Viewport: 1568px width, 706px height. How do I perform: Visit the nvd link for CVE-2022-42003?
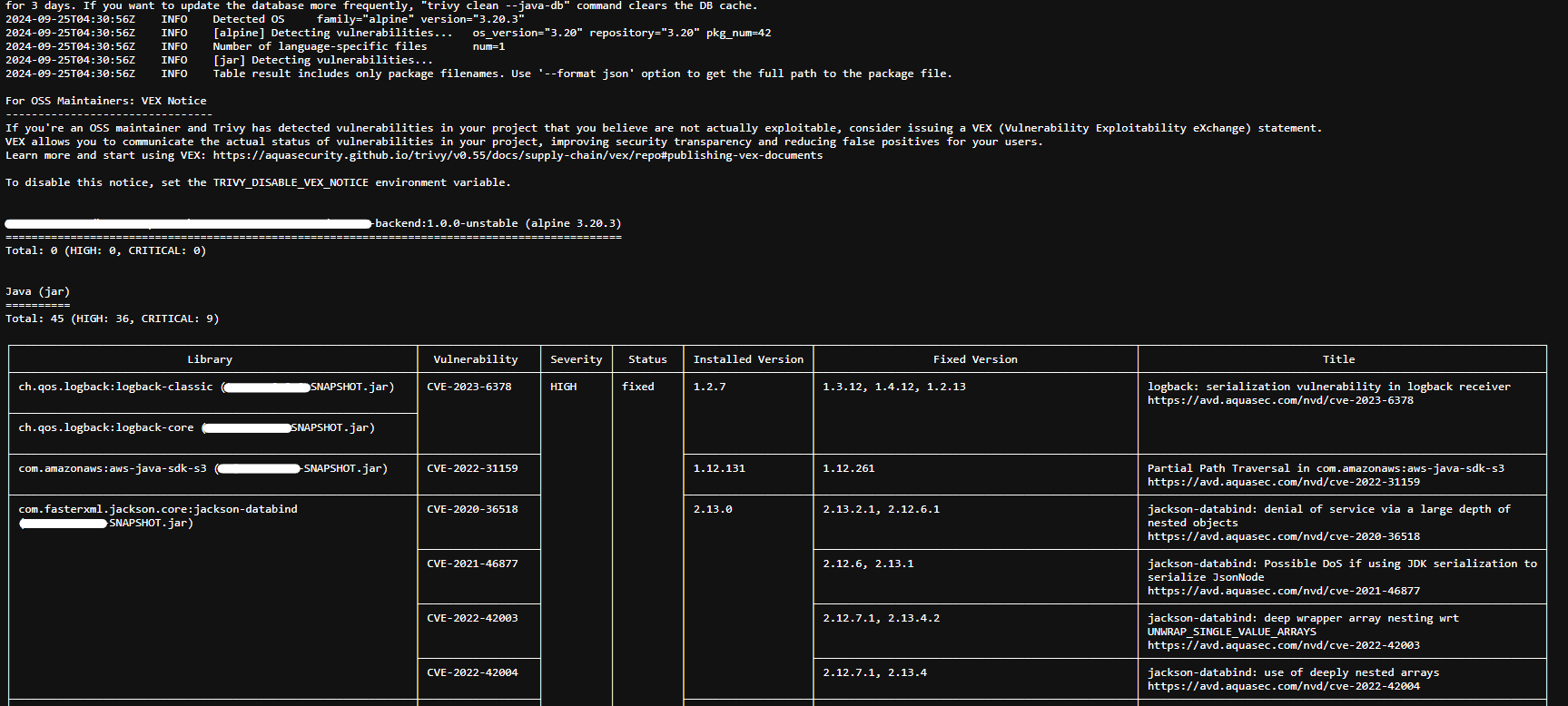[x=1283, y=645]
